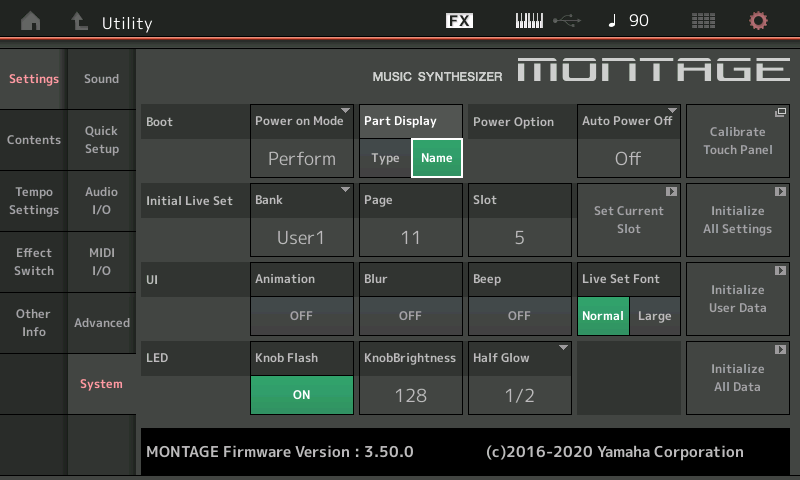The width and height of the screenshot is (800, 480).
Task: Tap the keyboard USB connection icon
Action: click(x=546, y=21)
